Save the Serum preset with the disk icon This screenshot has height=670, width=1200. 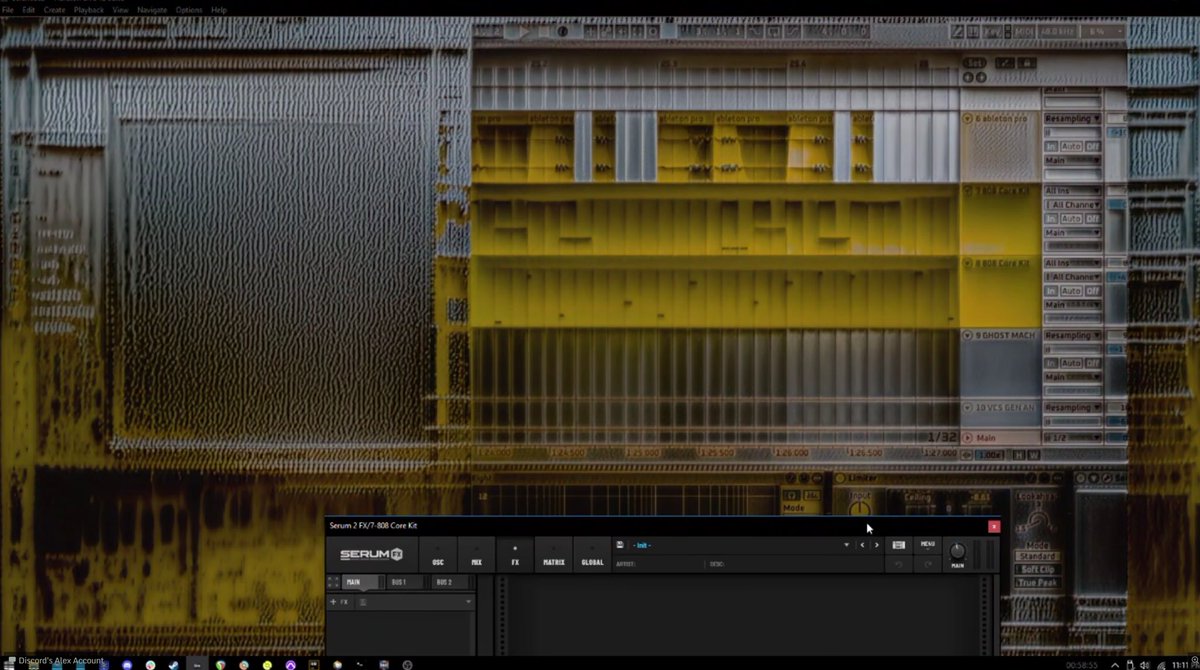click(620, 545)
